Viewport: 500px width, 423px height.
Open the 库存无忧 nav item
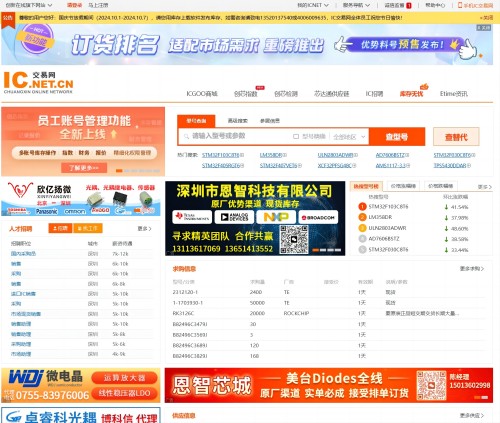coord(411,94)
